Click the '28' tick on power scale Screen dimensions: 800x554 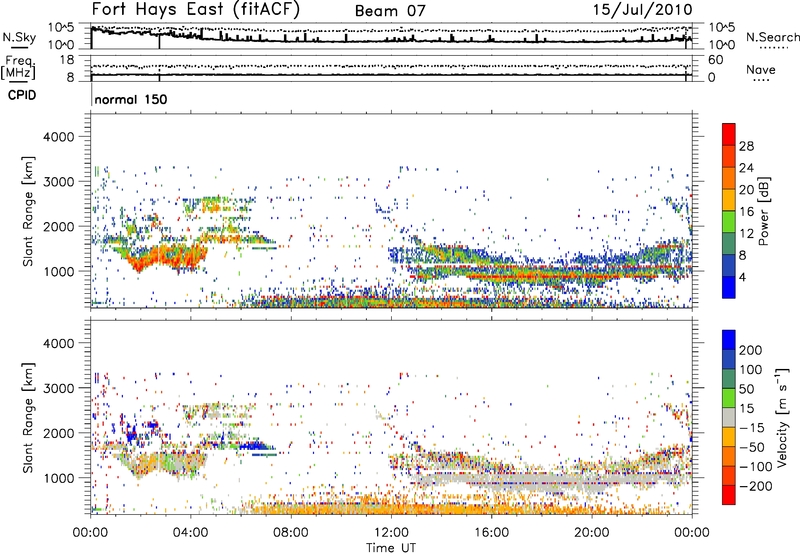[x=746, y=146]
